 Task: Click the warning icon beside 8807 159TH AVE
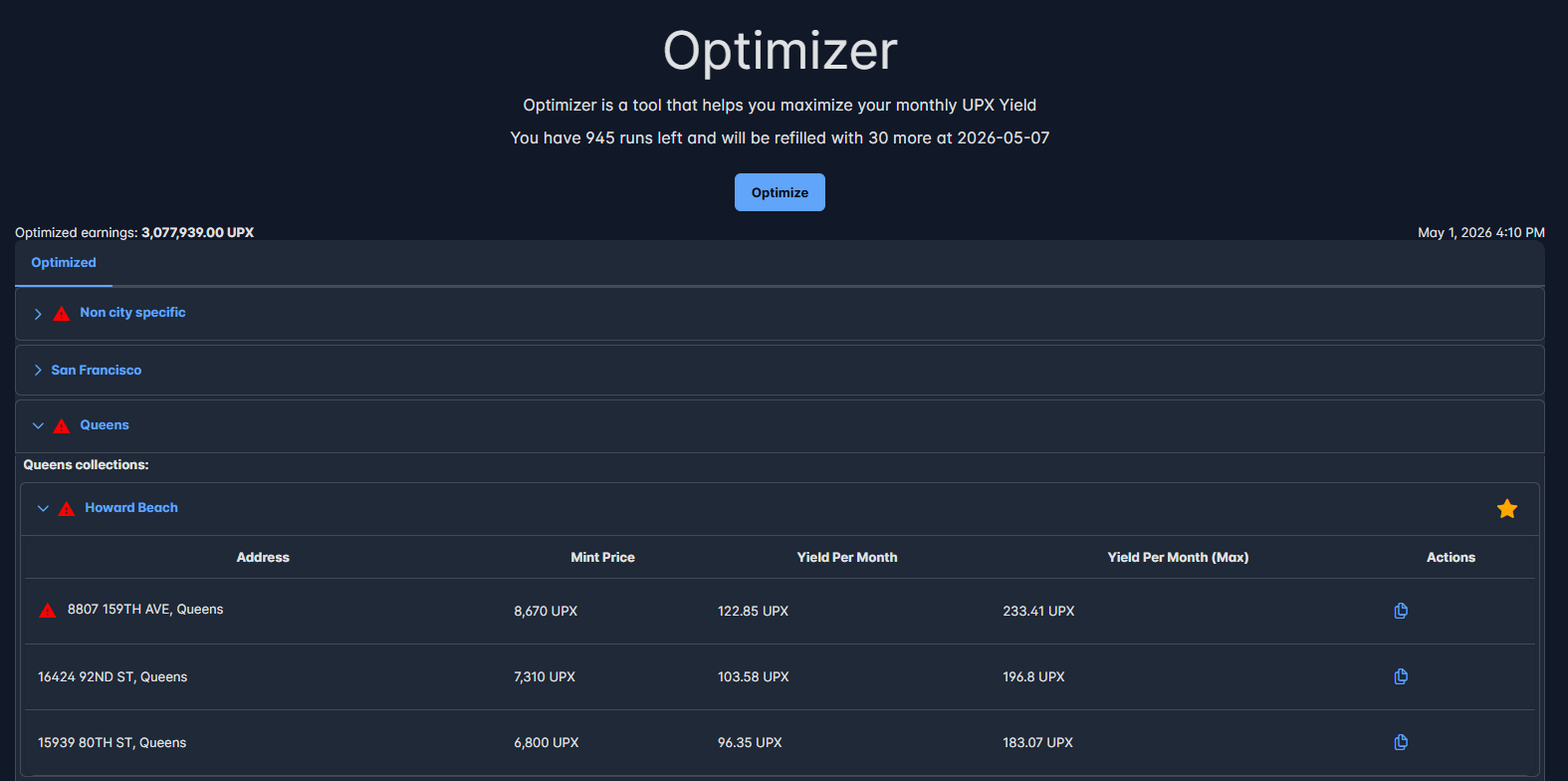coord(47,611)
